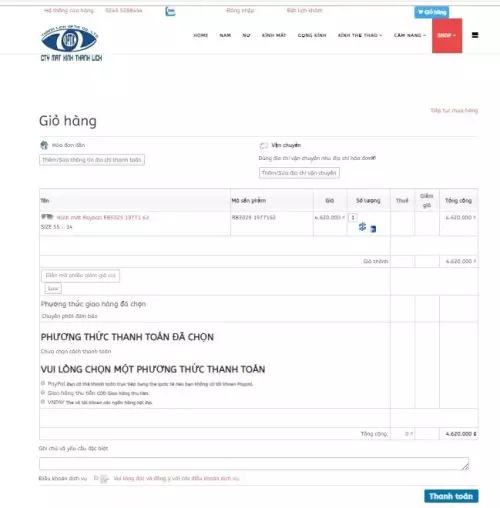
Task: Open the NỮ menu
Action: point(246,35)
